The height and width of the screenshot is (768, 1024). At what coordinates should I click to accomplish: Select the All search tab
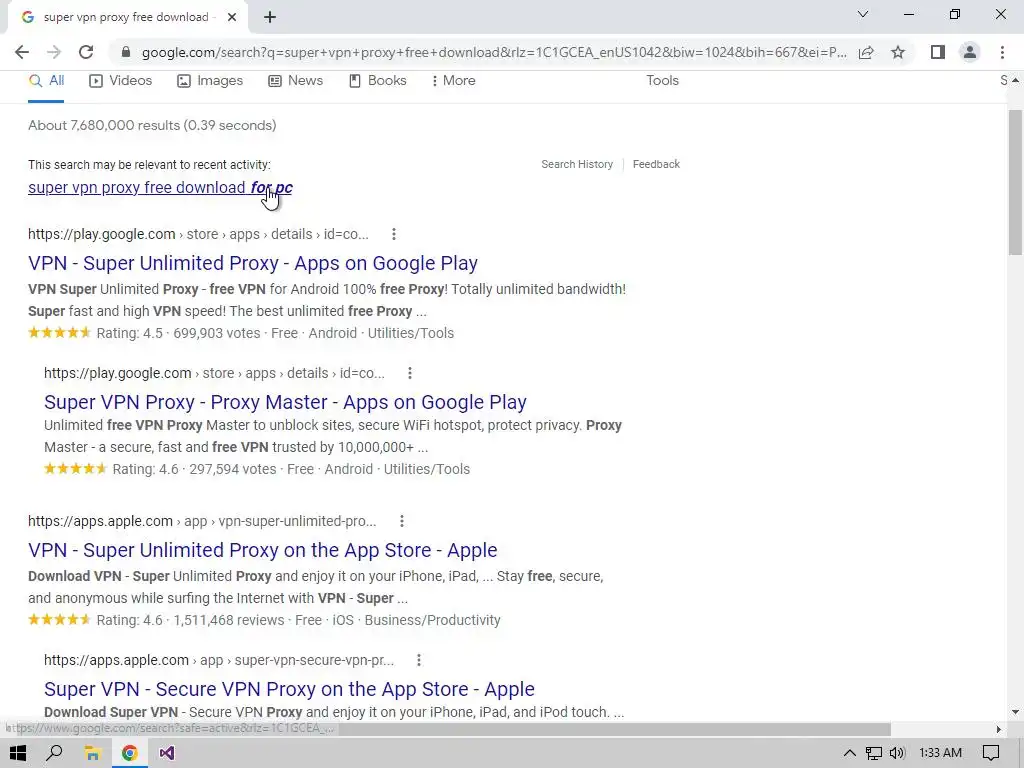[x=46, y=80]
